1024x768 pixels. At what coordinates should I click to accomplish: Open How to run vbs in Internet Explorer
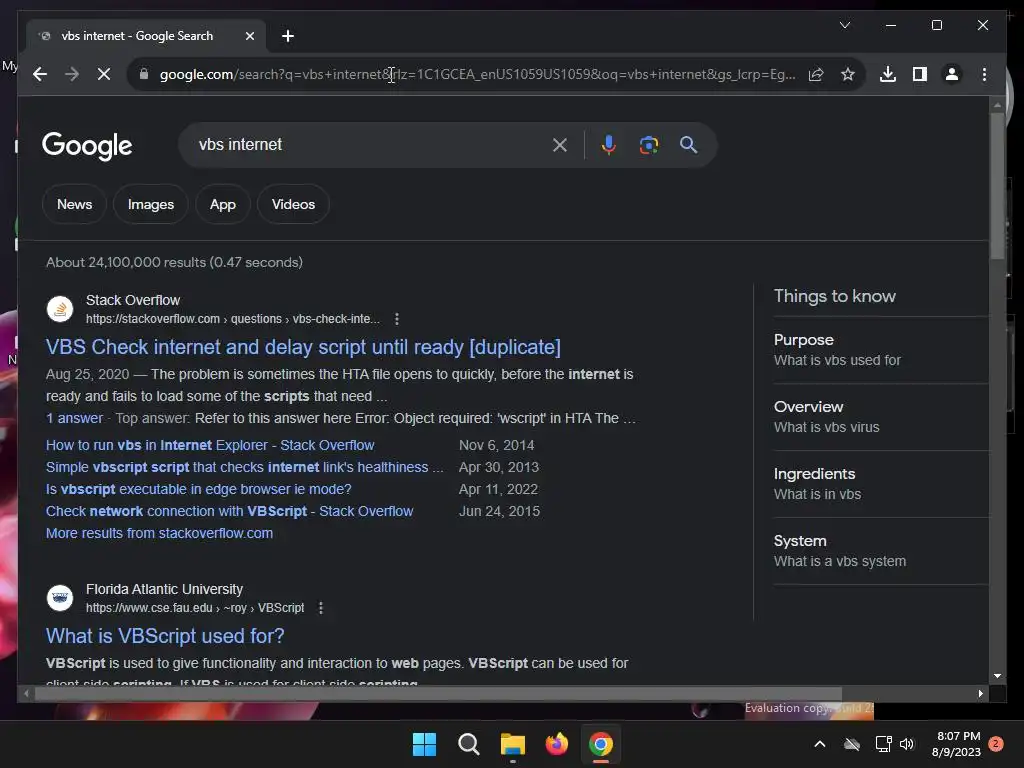click(x=210, y=445)
